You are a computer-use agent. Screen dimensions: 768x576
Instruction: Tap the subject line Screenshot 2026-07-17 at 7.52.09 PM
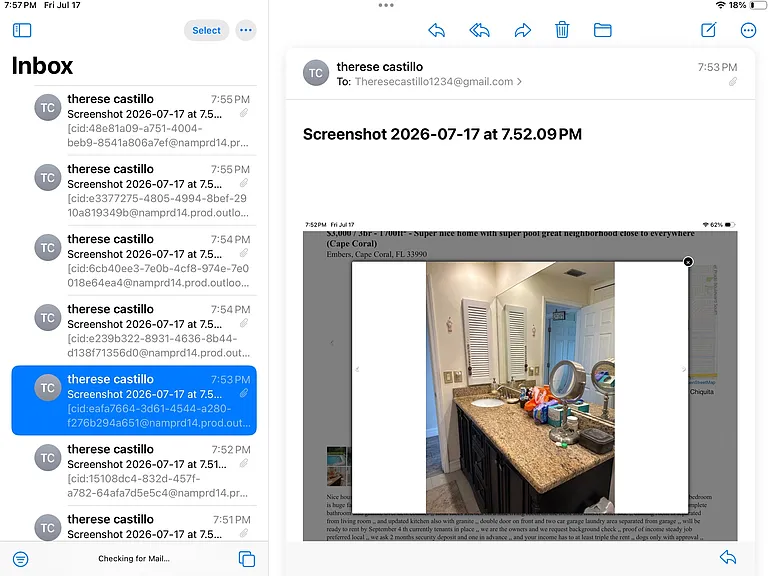[x=442, y=134]
